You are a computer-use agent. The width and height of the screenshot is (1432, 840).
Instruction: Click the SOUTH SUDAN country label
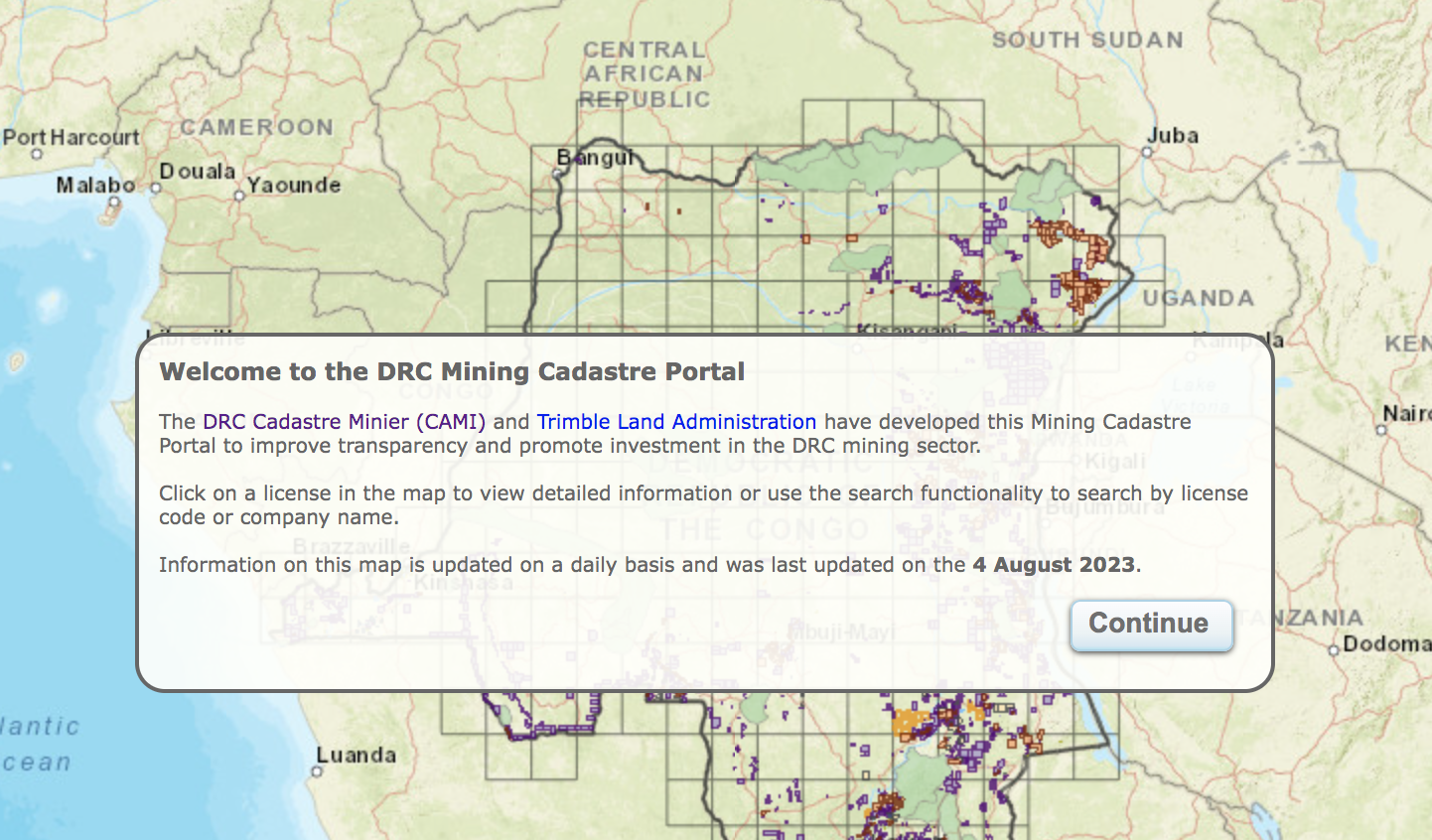click(1087, 41)
